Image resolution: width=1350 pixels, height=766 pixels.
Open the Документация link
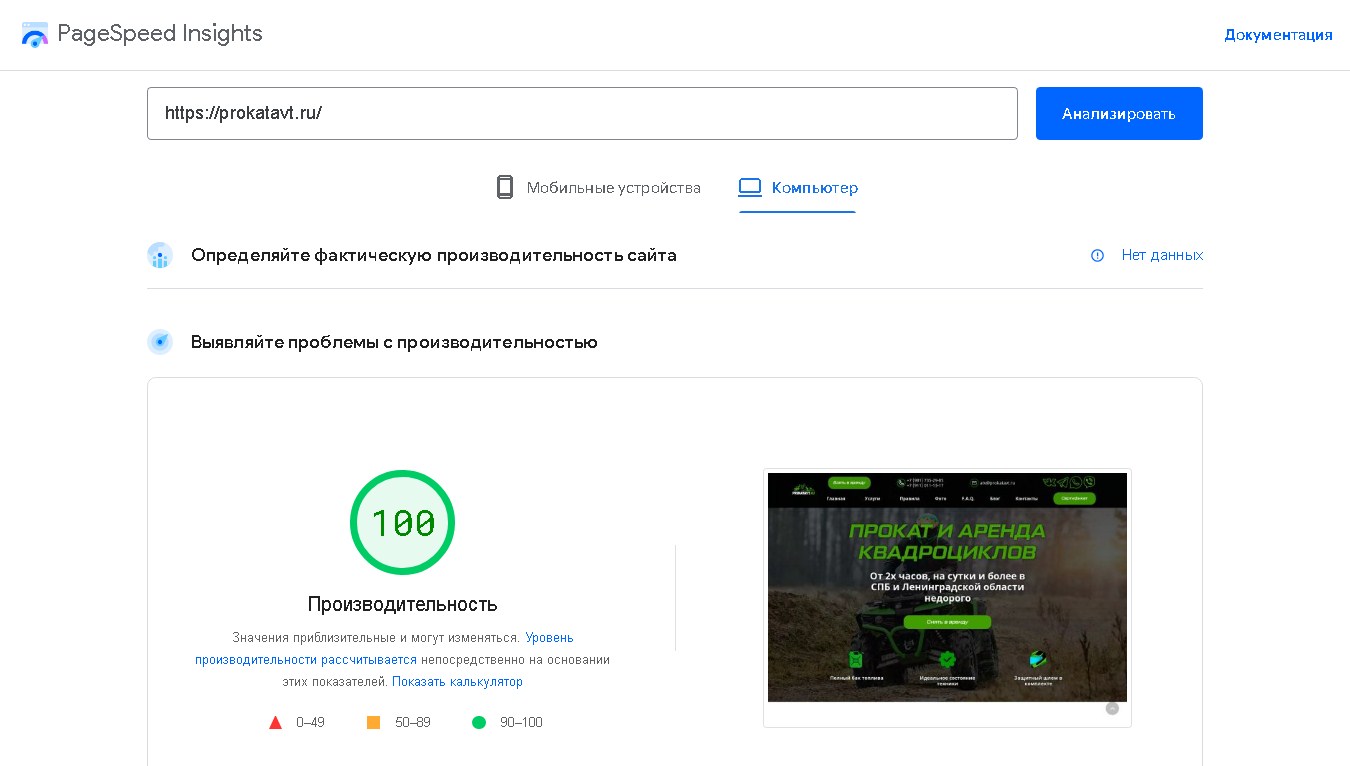point(1278,34)
